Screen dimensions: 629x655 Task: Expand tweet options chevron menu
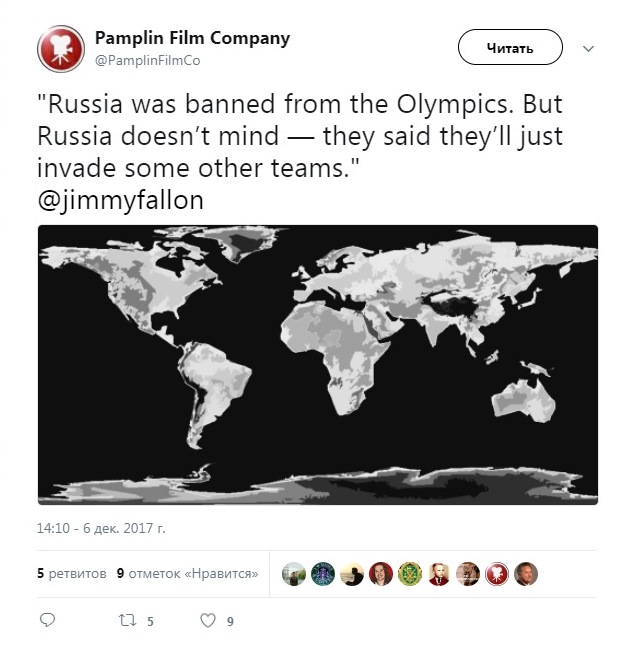[x=589, y=48]
